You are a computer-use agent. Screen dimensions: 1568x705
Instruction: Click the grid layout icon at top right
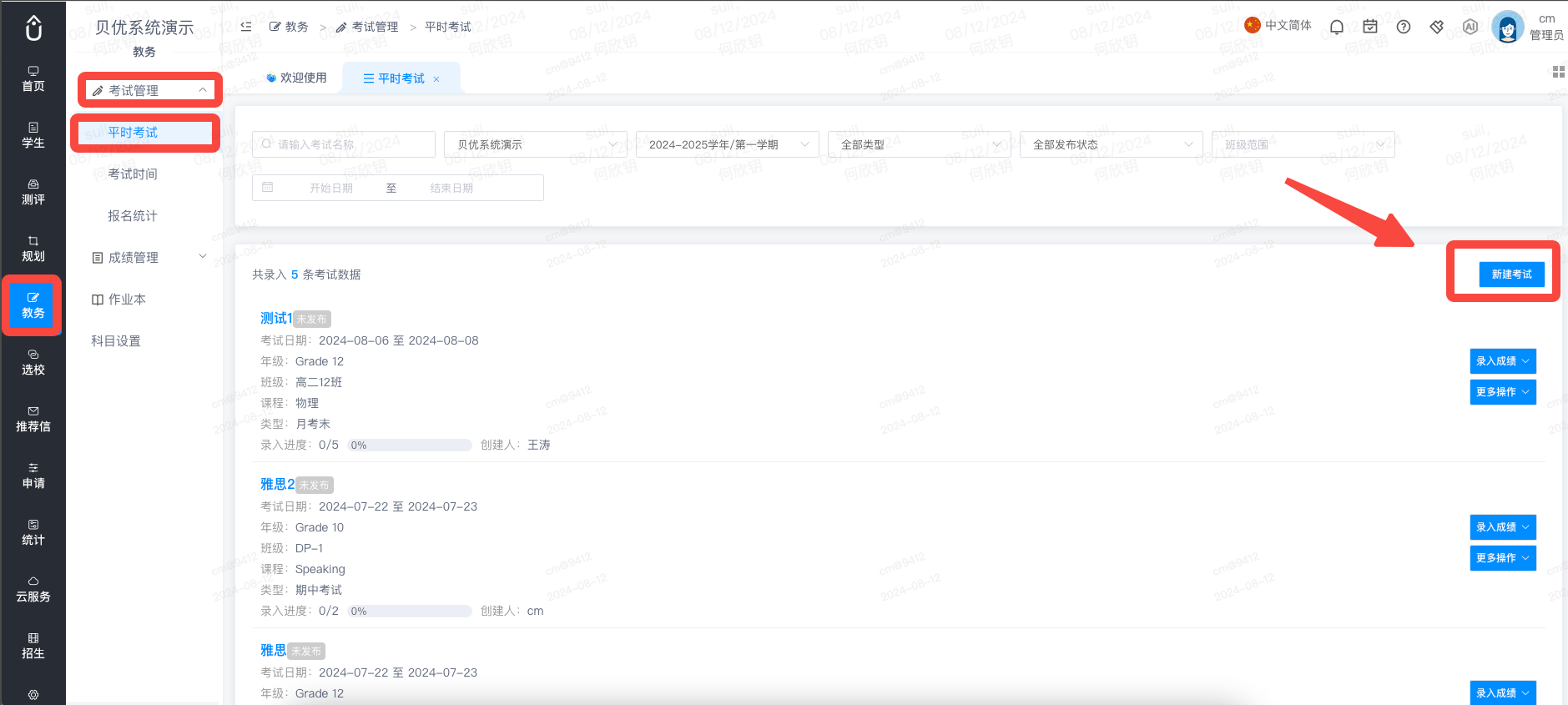(x=1558, y=73)
